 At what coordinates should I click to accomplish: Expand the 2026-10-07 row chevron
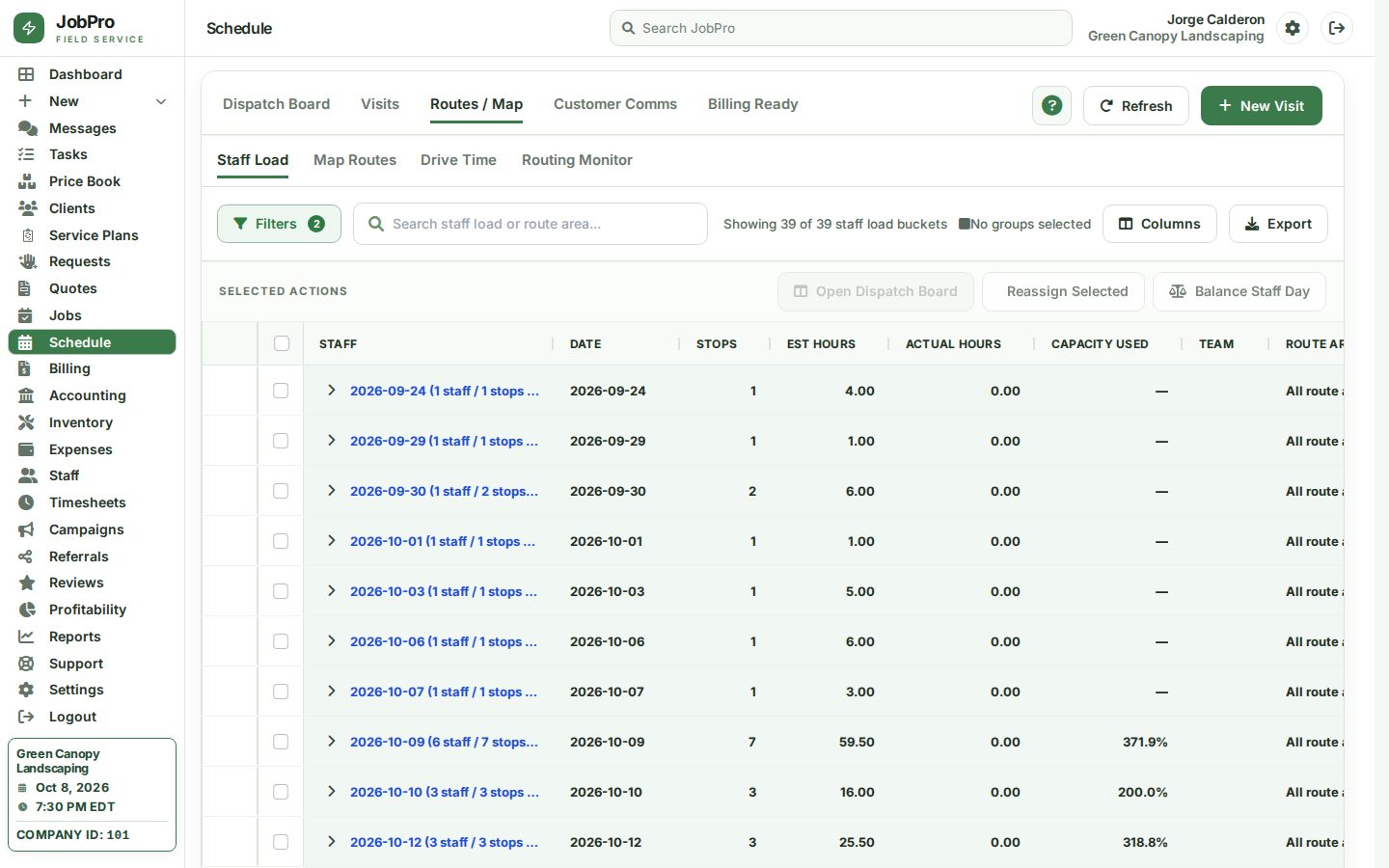(331, 692)
